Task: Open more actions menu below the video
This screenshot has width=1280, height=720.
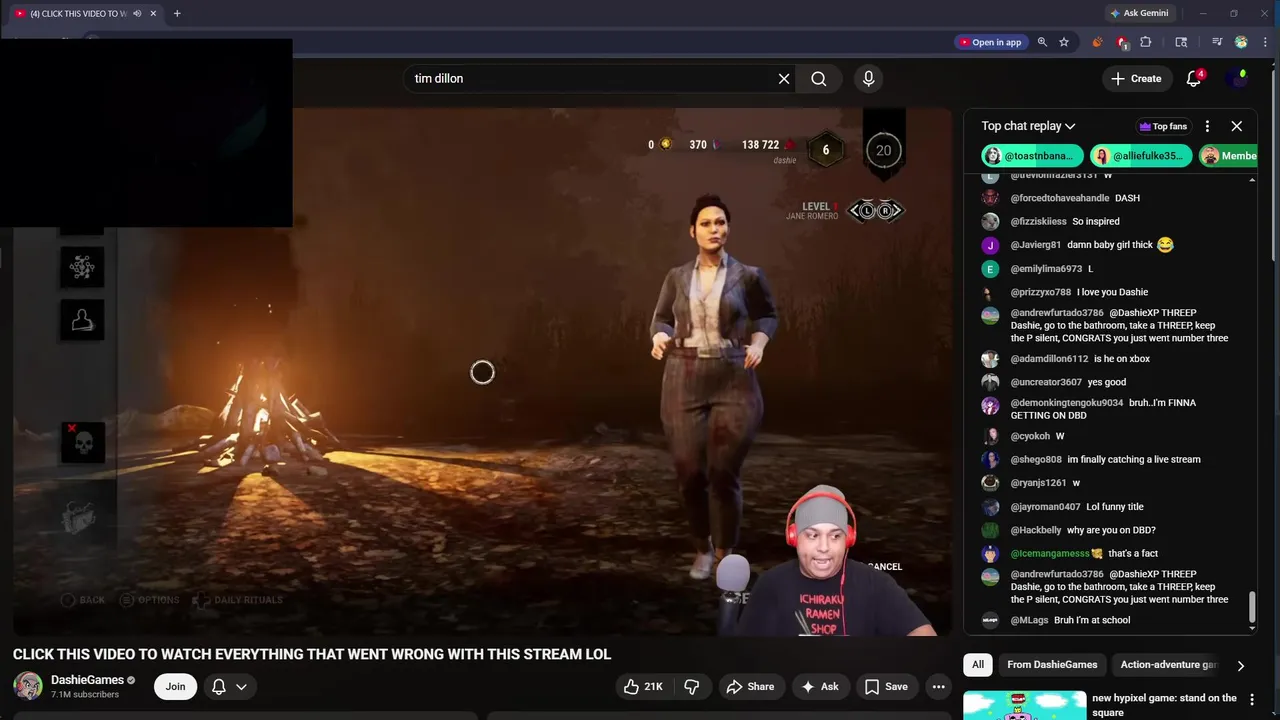Action: click(x=938, y=686)
